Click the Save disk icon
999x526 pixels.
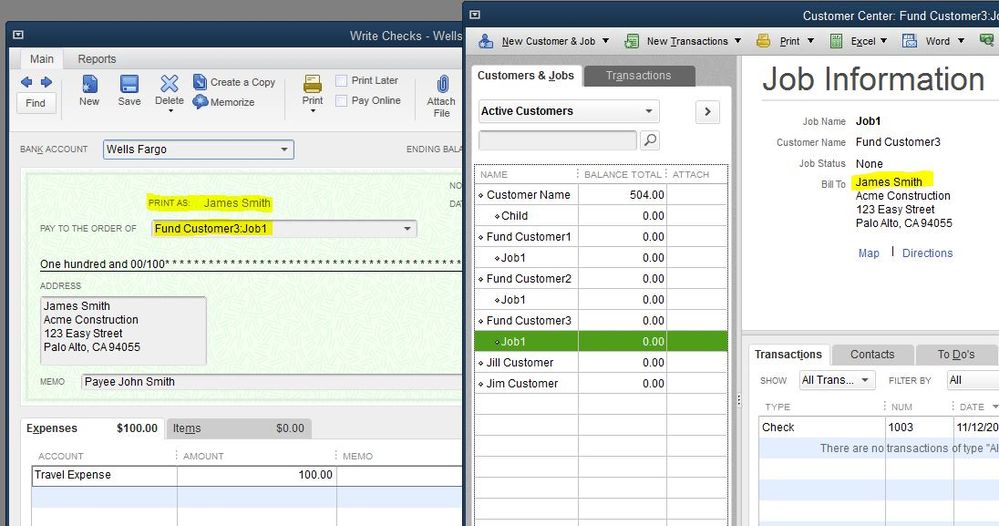(129, 83)
